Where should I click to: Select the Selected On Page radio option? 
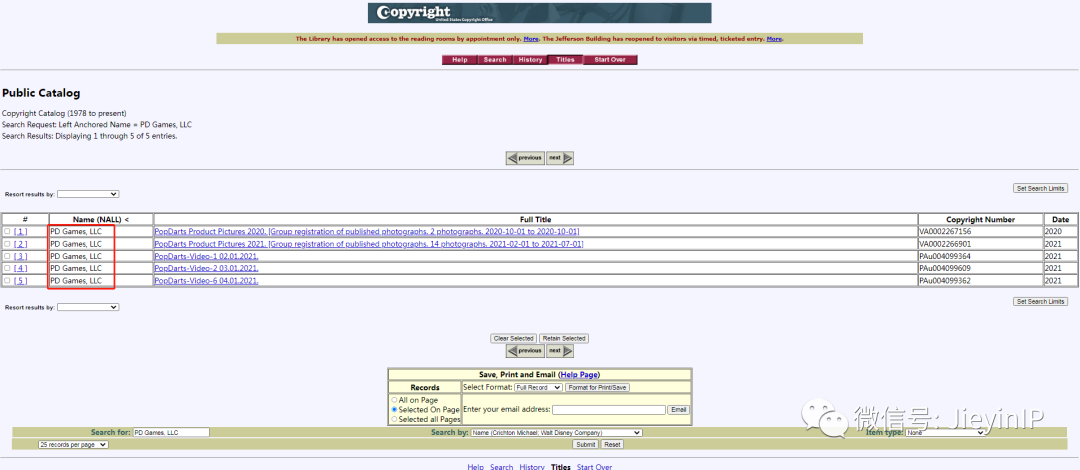(x=394, y=409)
